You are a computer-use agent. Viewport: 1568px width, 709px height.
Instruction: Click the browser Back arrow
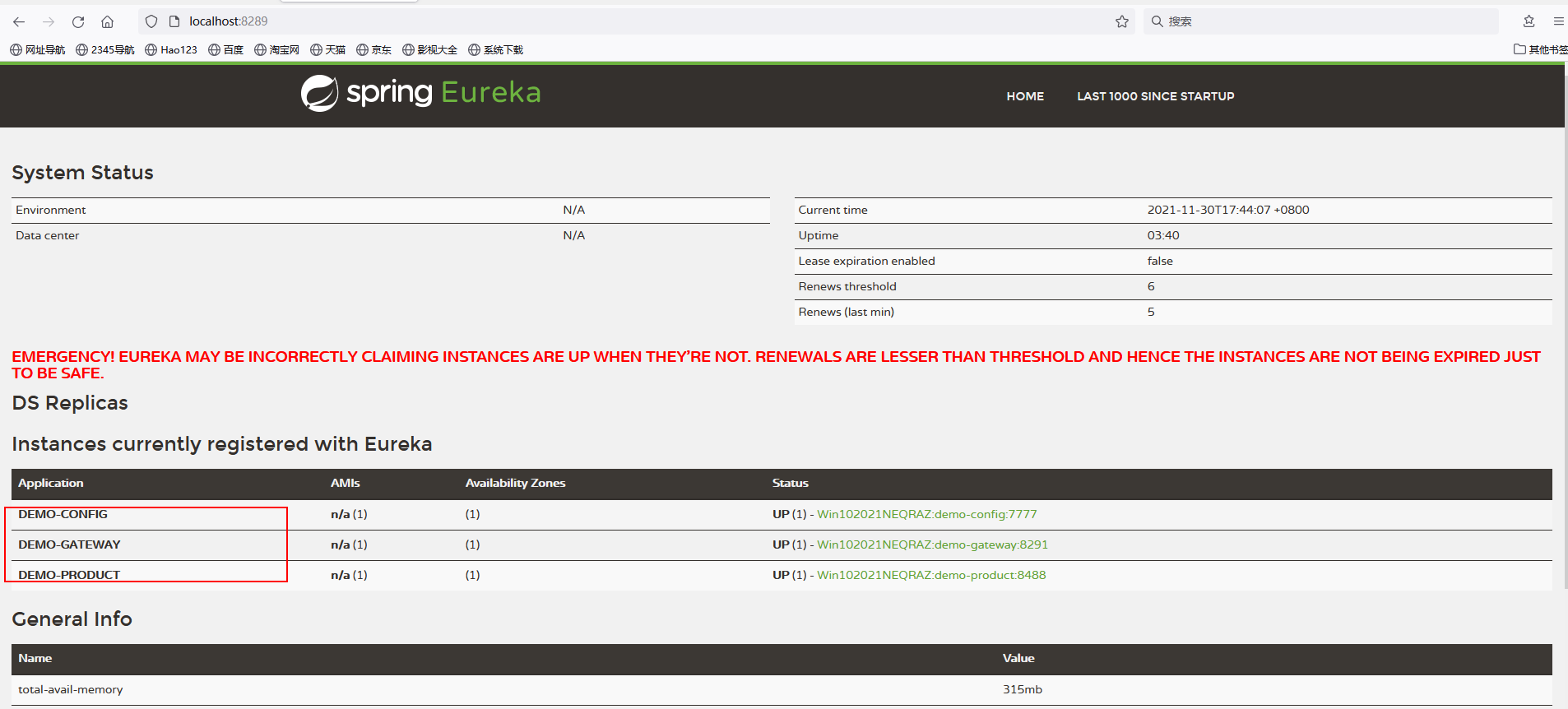[19, 21]
